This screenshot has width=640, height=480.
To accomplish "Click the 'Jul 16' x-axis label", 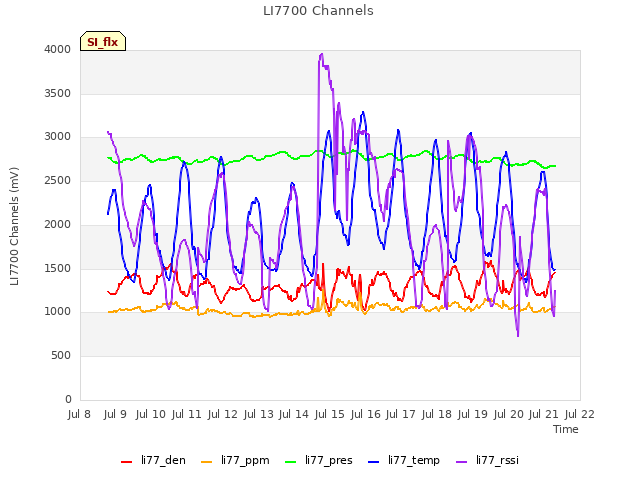I will click(x=366, y=414).
